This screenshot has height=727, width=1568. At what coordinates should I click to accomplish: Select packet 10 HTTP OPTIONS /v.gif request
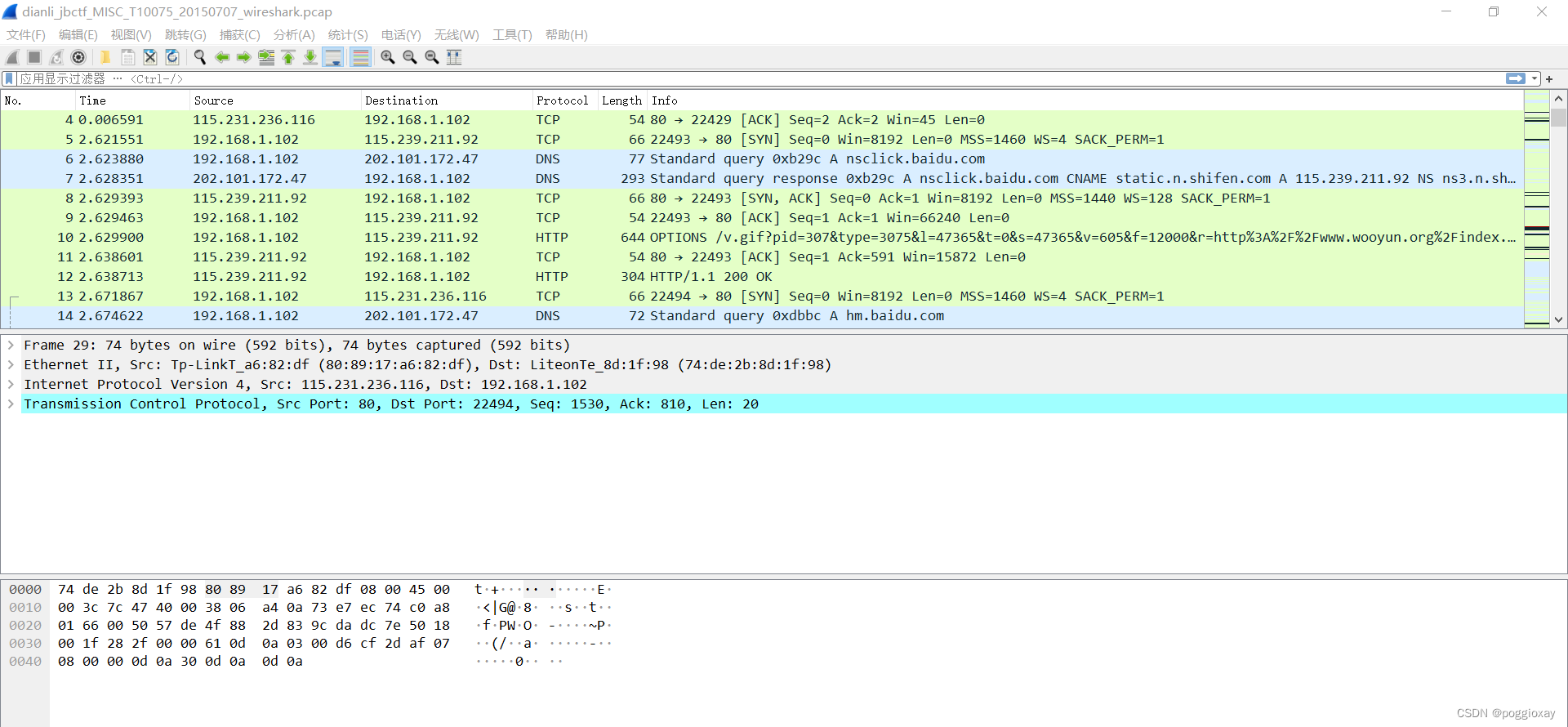762,237
